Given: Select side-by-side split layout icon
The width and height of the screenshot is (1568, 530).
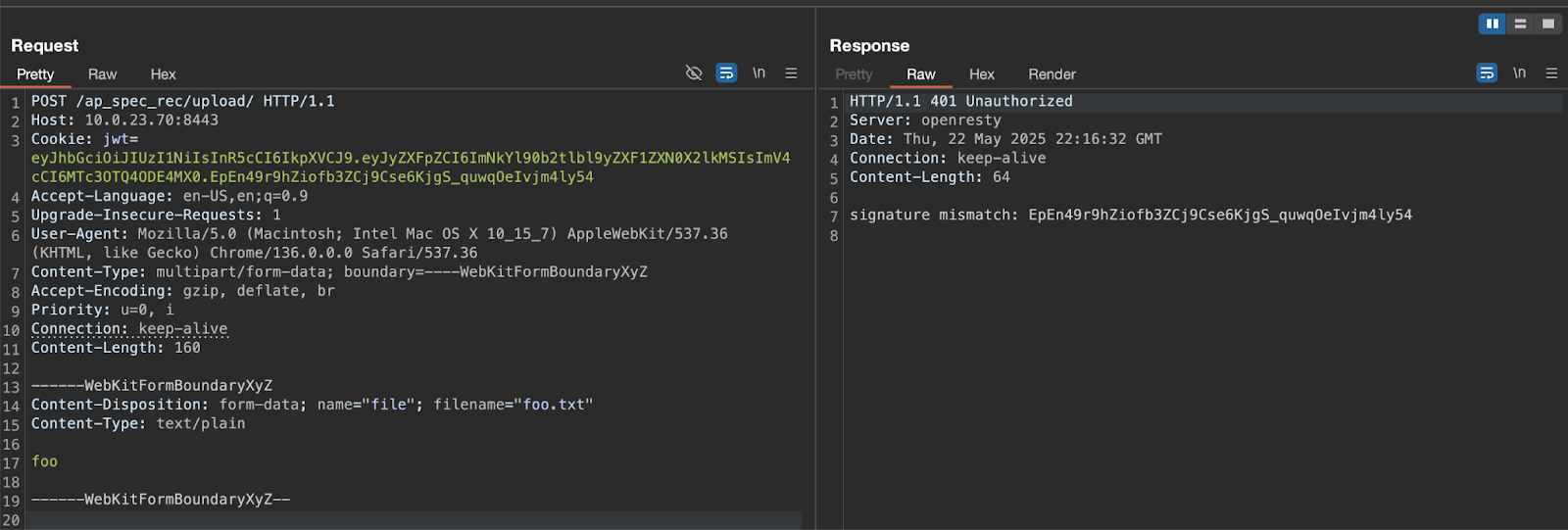Looking at the screenshot, I should pyautogui.click(x=1493, y=24).
